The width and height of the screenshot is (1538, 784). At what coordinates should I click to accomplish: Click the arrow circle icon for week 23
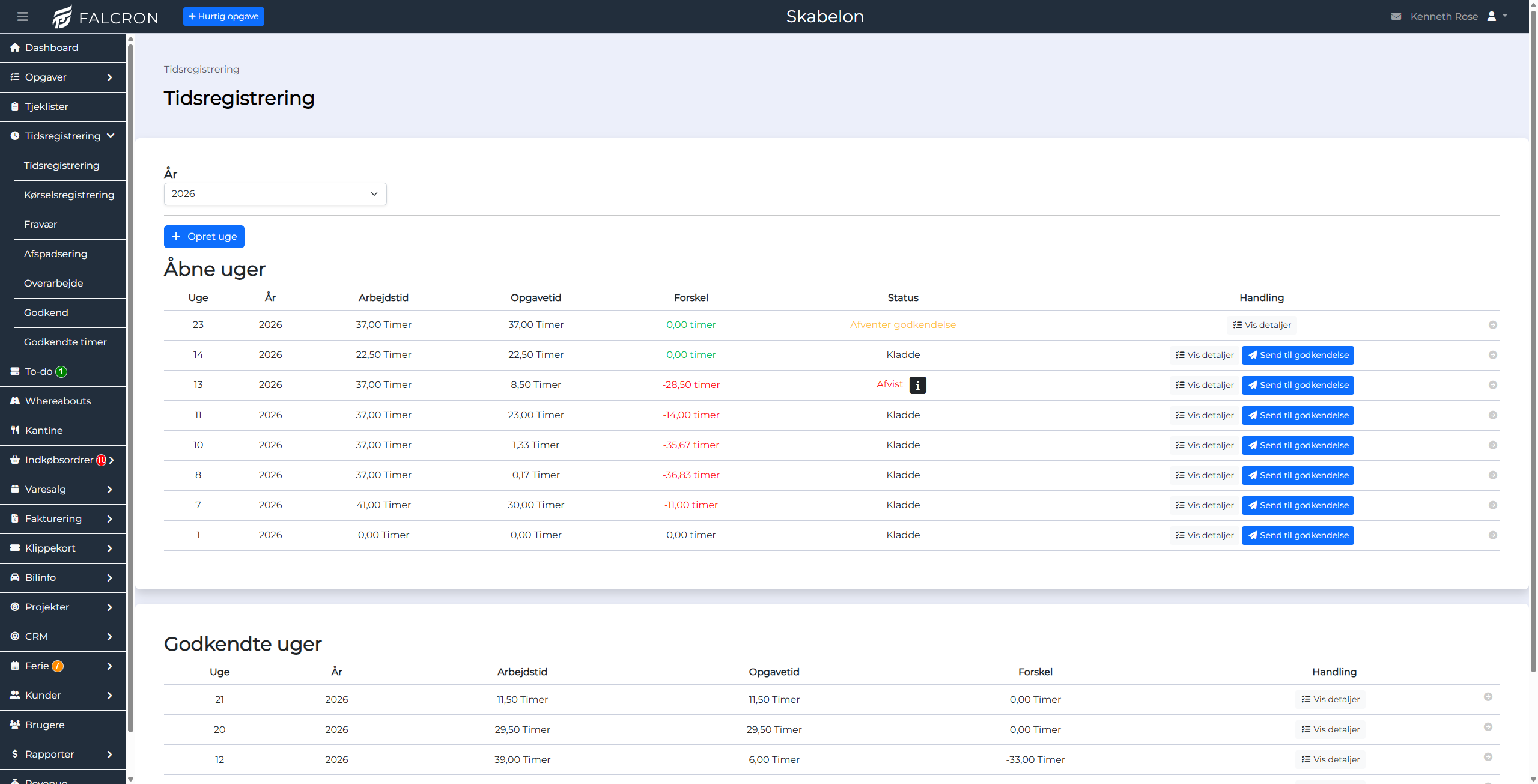tap(1492, 325)
